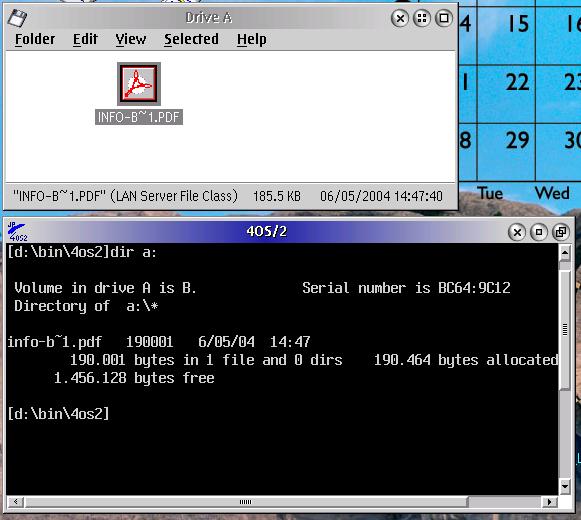Click the 4OS2 system icon in the title bar
This screenshot has width=581, height=520.
pyautogui.click(x=17, y=232)
